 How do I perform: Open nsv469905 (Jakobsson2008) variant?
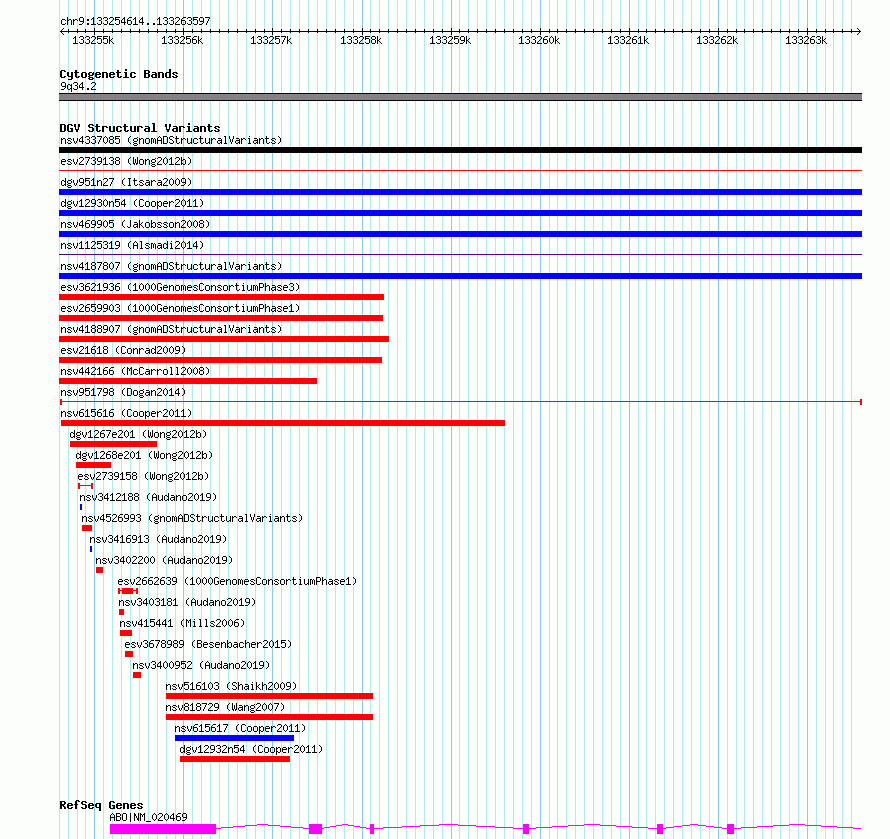click(x=135, y=224)
